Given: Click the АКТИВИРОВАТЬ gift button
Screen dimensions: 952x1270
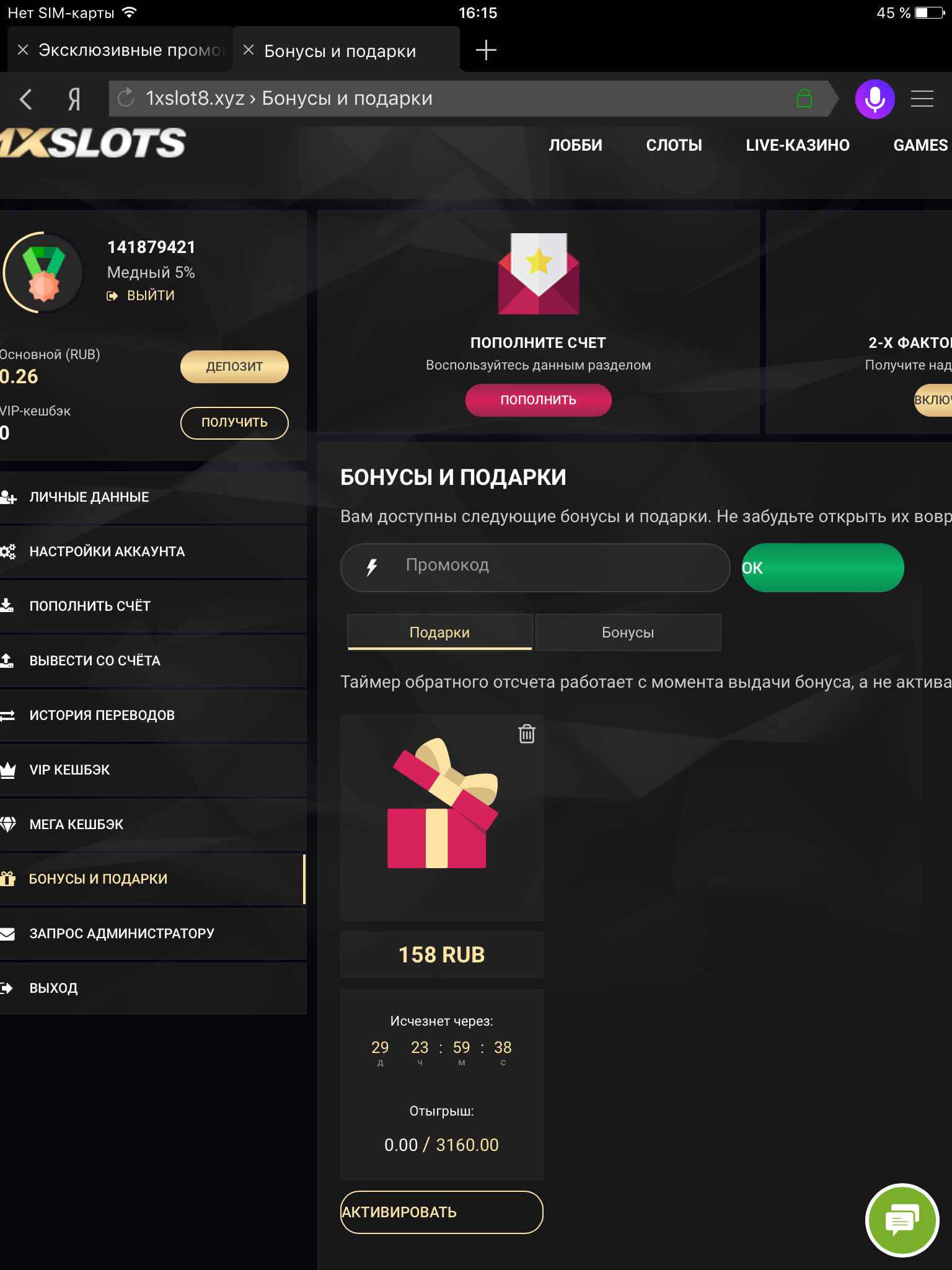Looking at the screenshot, I should pyautogui.click(x=441, y=1212).
